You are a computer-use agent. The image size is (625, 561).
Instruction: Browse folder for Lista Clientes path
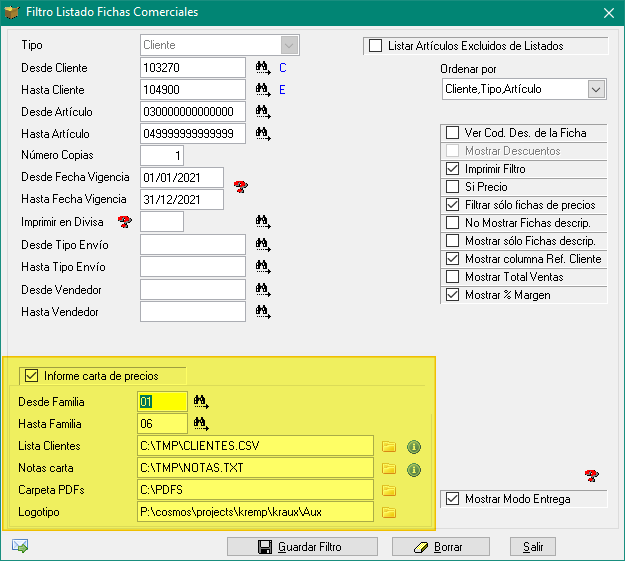click(389, 446)
